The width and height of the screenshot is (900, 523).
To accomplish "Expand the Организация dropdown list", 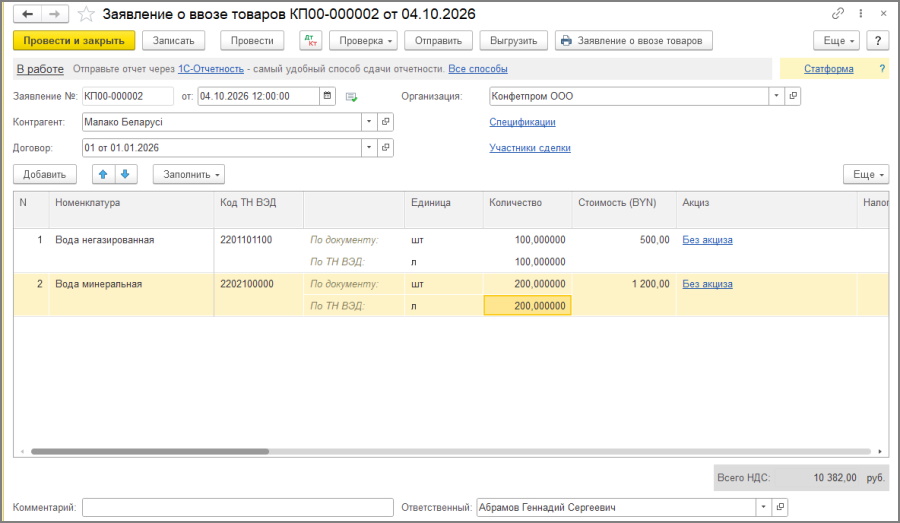I will 776,96.
